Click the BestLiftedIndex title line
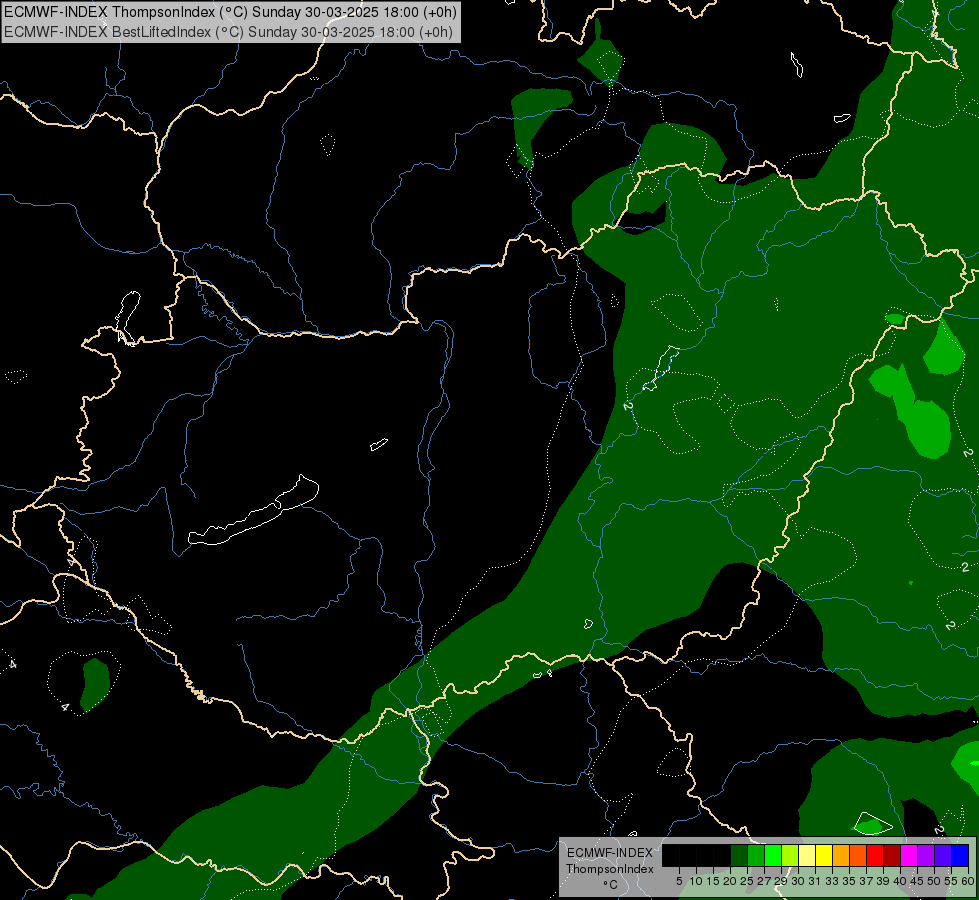 [x=229, y=32]
